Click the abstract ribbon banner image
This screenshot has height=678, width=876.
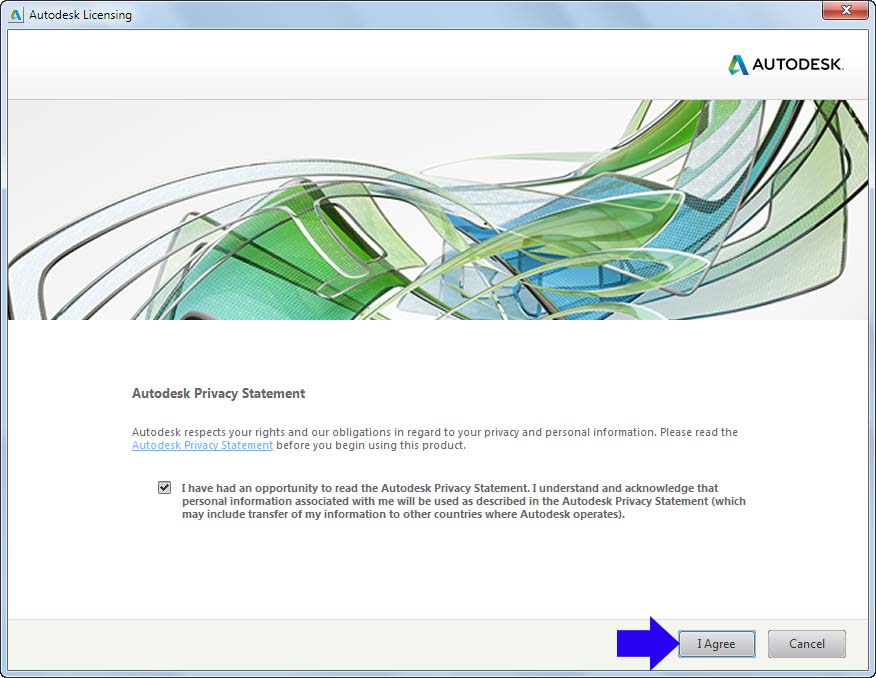point(437,210)
